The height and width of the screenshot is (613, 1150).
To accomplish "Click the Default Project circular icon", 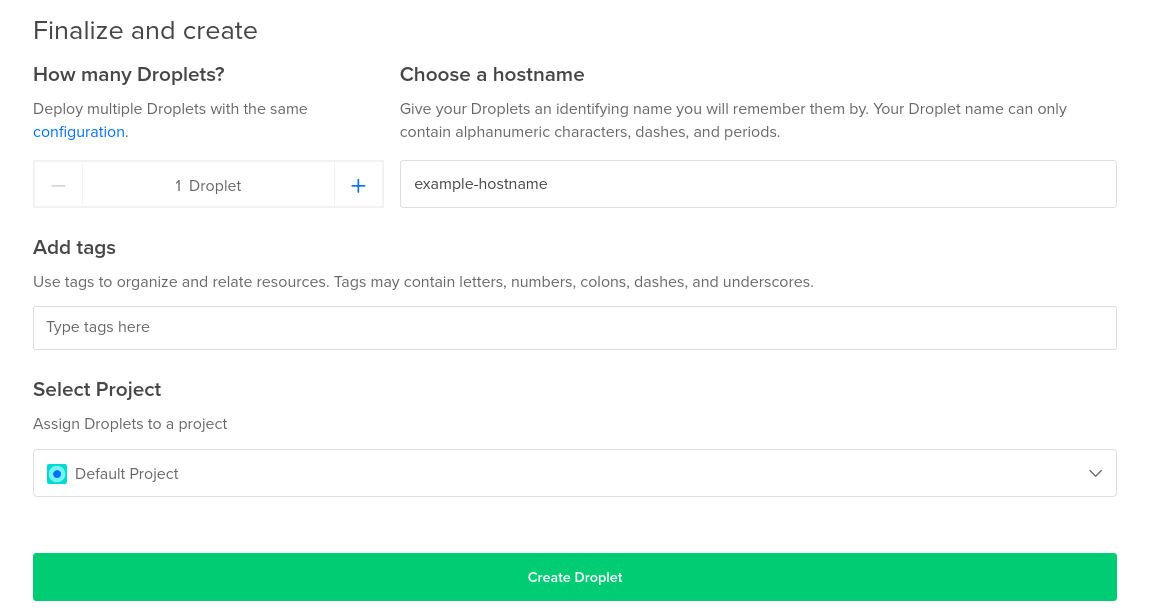I will tap(57, 474).
